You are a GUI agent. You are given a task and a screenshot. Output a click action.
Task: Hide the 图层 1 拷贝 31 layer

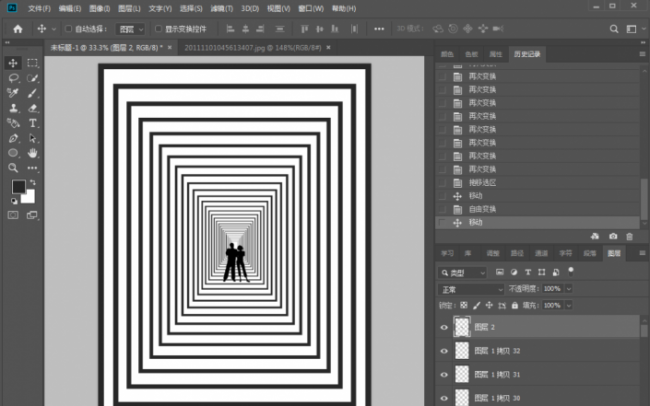click(444, 374)
